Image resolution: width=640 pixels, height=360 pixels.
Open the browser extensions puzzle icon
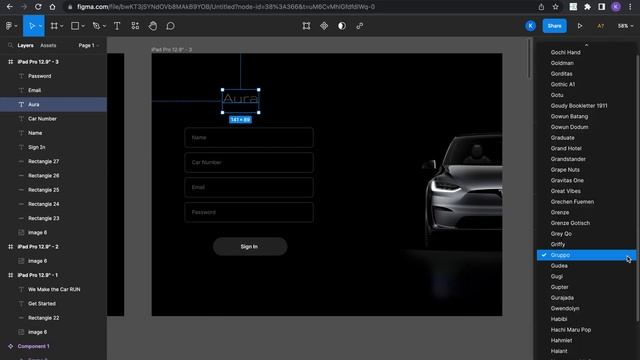coord(587,7)
